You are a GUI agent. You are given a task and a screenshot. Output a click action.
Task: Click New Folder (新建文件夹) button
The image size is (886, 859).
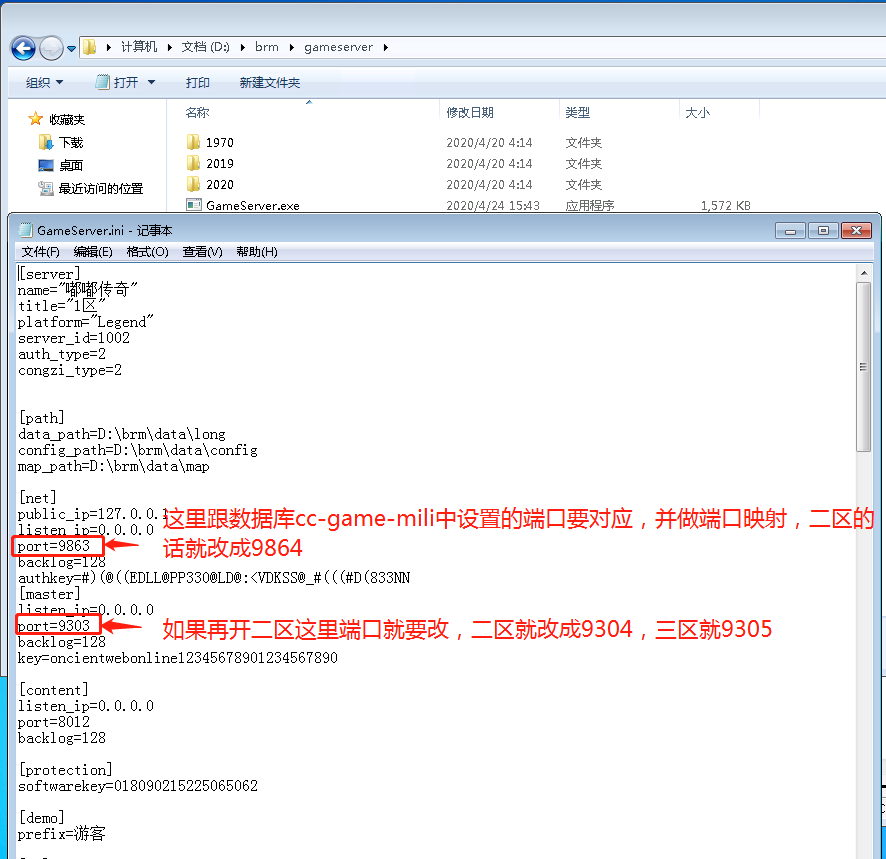(269, 82)
